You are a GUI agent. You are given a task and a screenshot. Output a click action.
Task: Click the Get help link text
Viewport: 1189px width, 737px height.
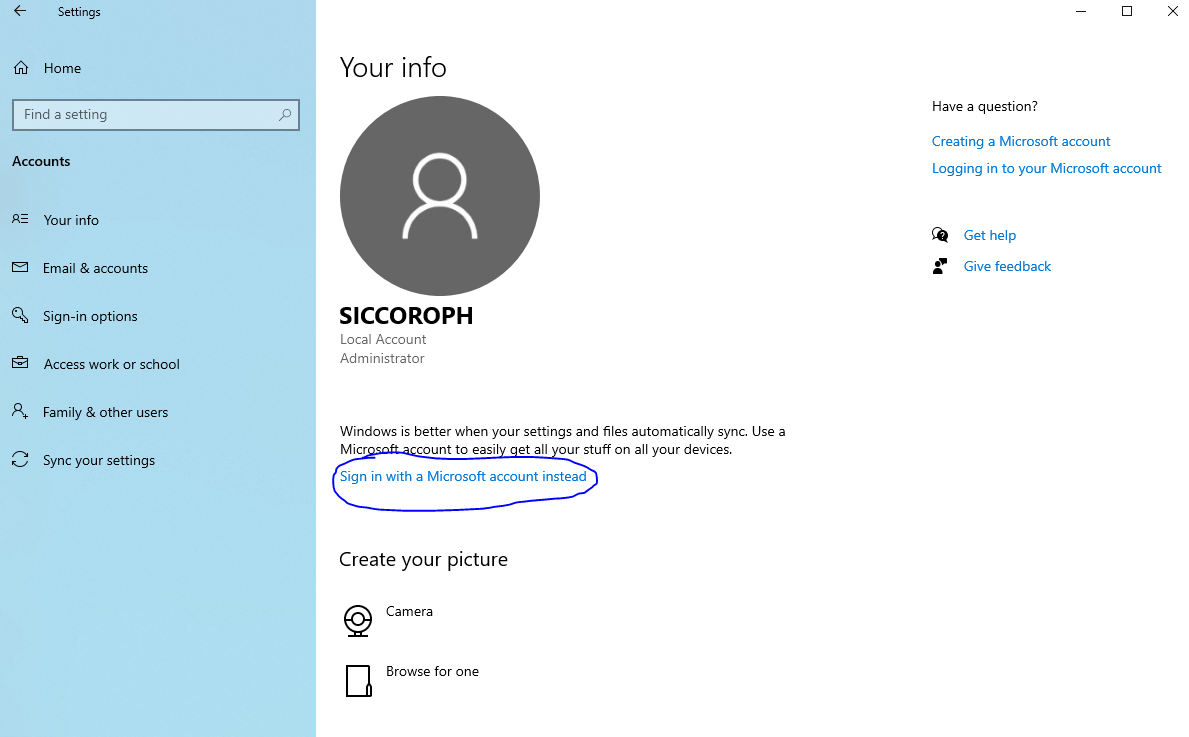tap(990, 234)
